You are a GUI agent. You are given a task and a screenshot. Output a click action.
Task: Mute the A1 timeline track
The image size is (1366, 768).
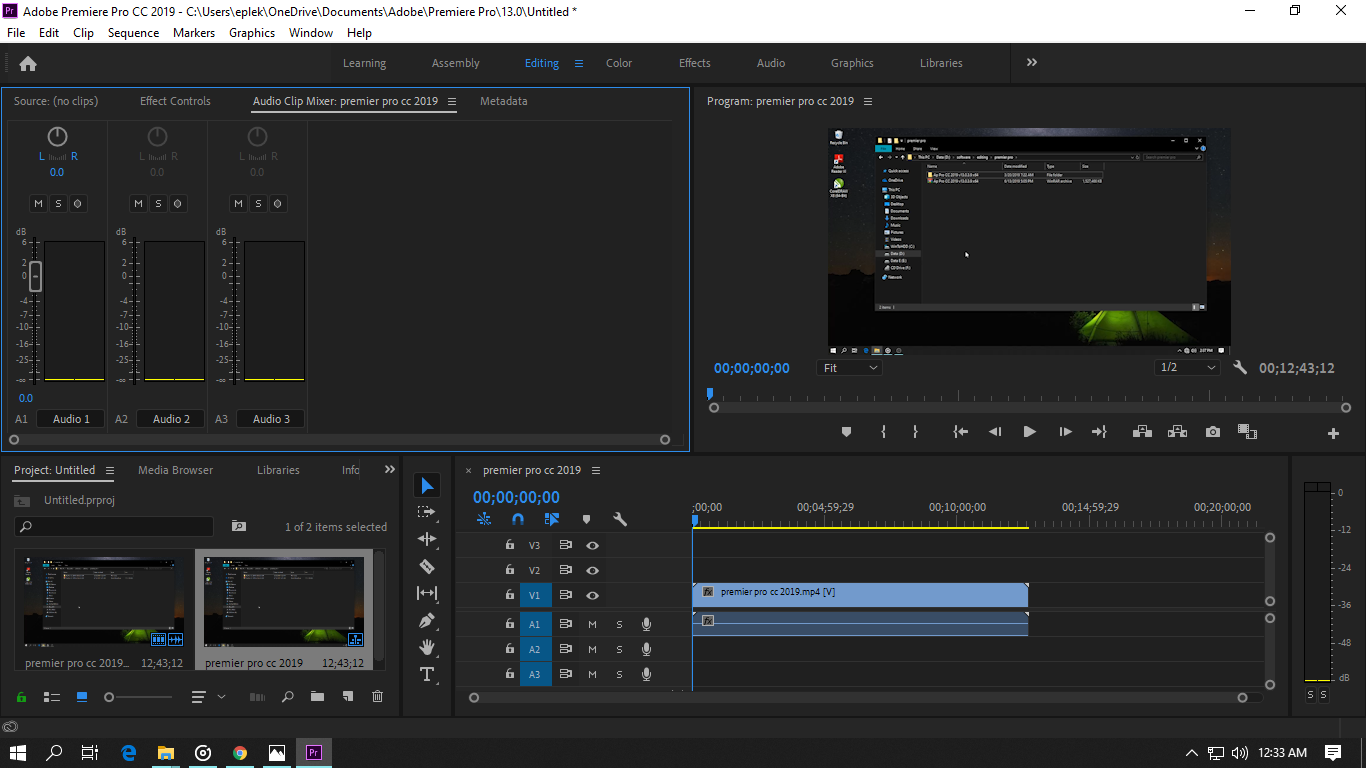coord(592,624)
